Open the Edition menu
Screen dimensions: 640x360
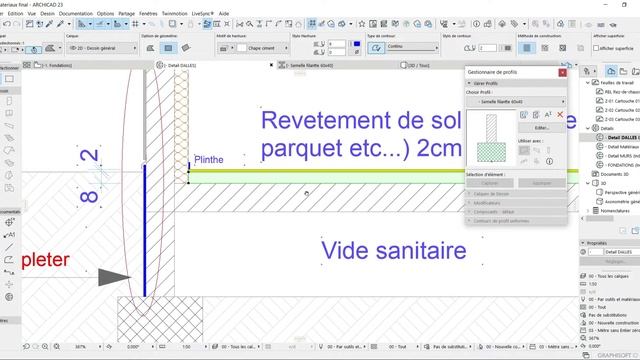point(15,13)
